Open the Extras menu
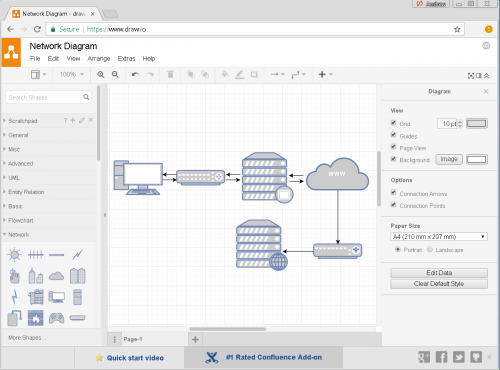 click(126, 59)
